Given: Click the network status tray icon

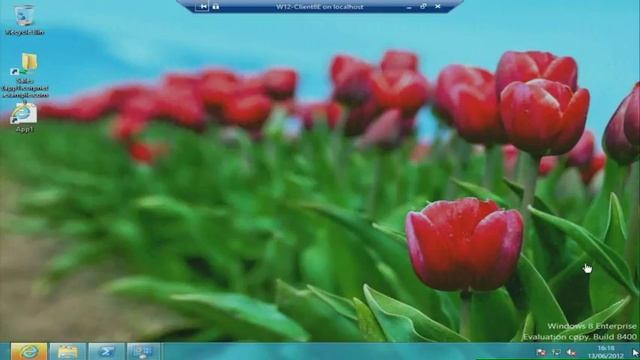Looking at the screenshot, I should [x=556, y=352].
